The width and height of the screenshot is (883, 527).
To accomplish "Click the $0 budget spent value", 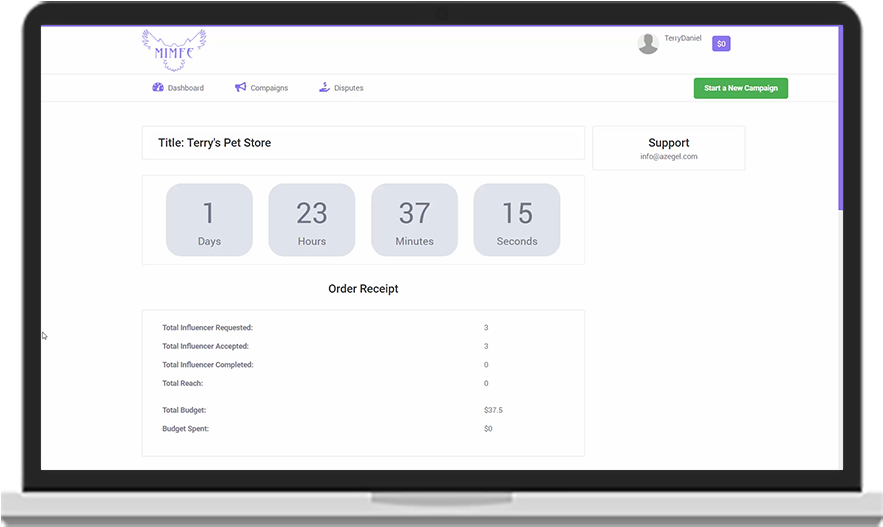I will point(488,429).
